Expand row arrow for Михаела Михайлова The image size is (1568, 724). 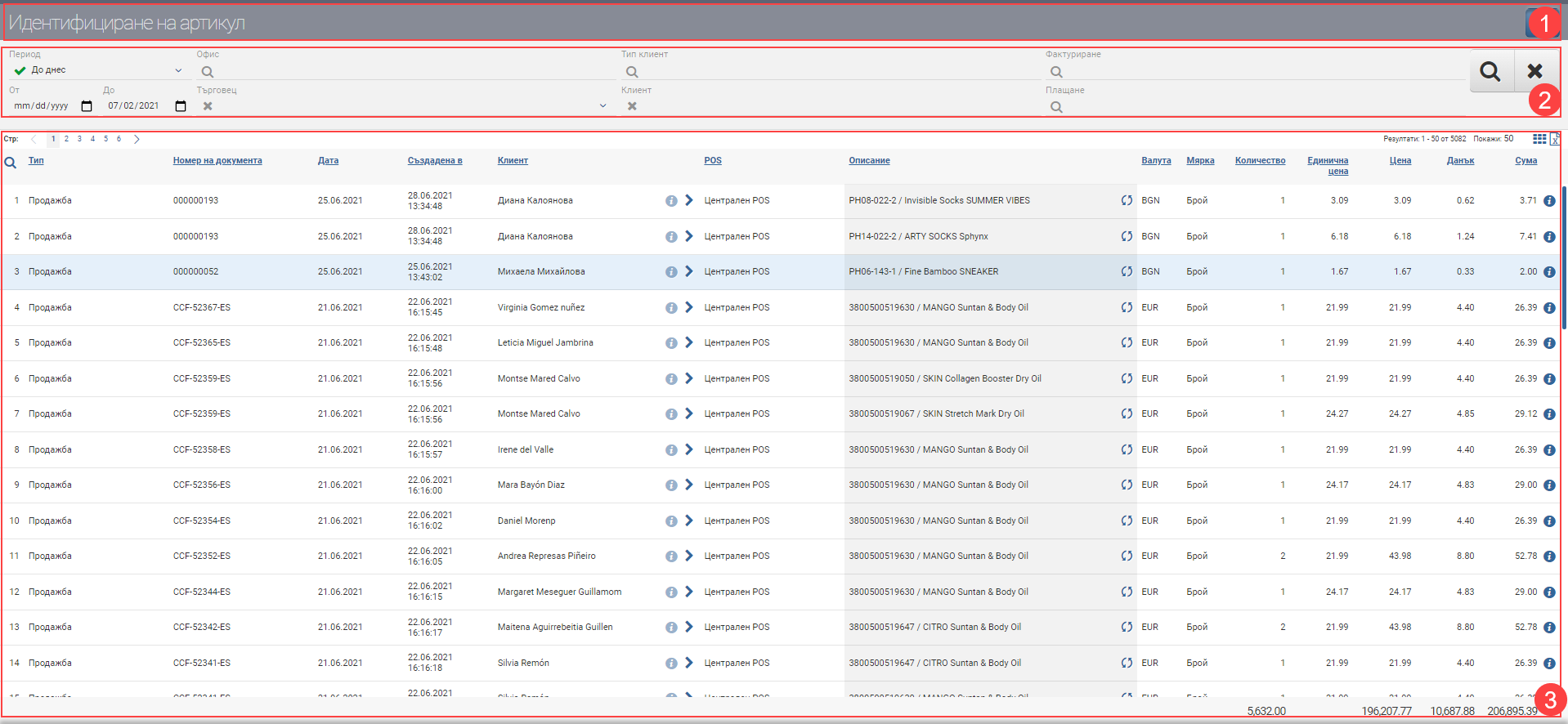689,271
